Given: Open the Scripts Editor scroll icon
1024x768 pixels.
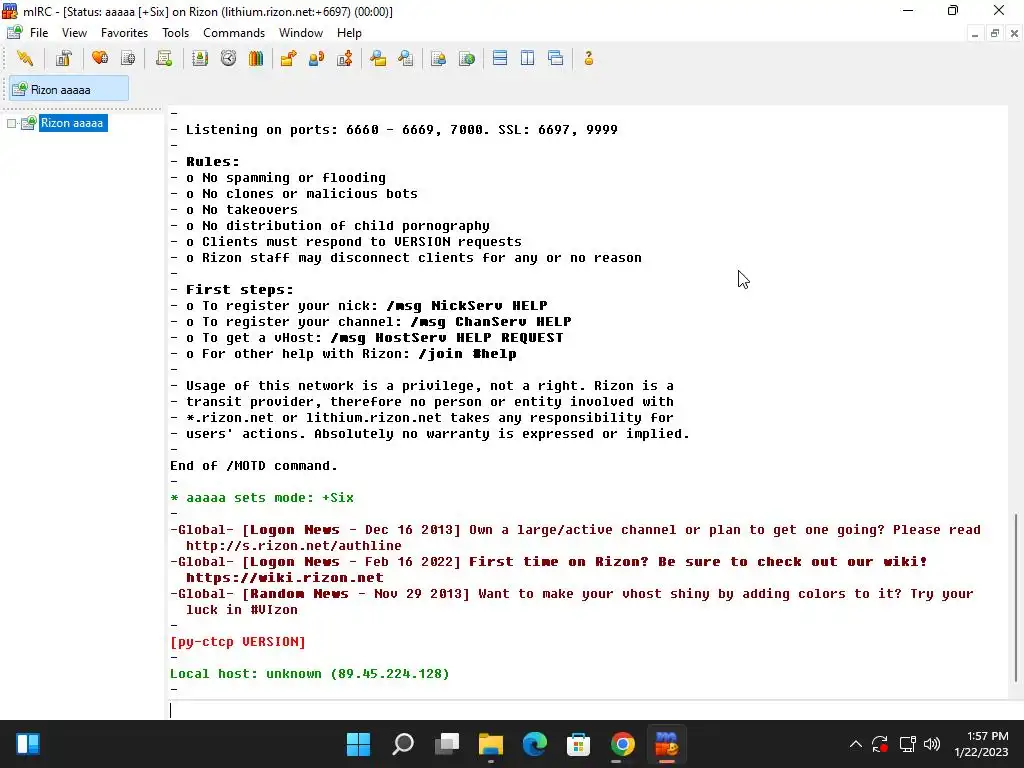Looking at the screenshot, I should [164, 59].
